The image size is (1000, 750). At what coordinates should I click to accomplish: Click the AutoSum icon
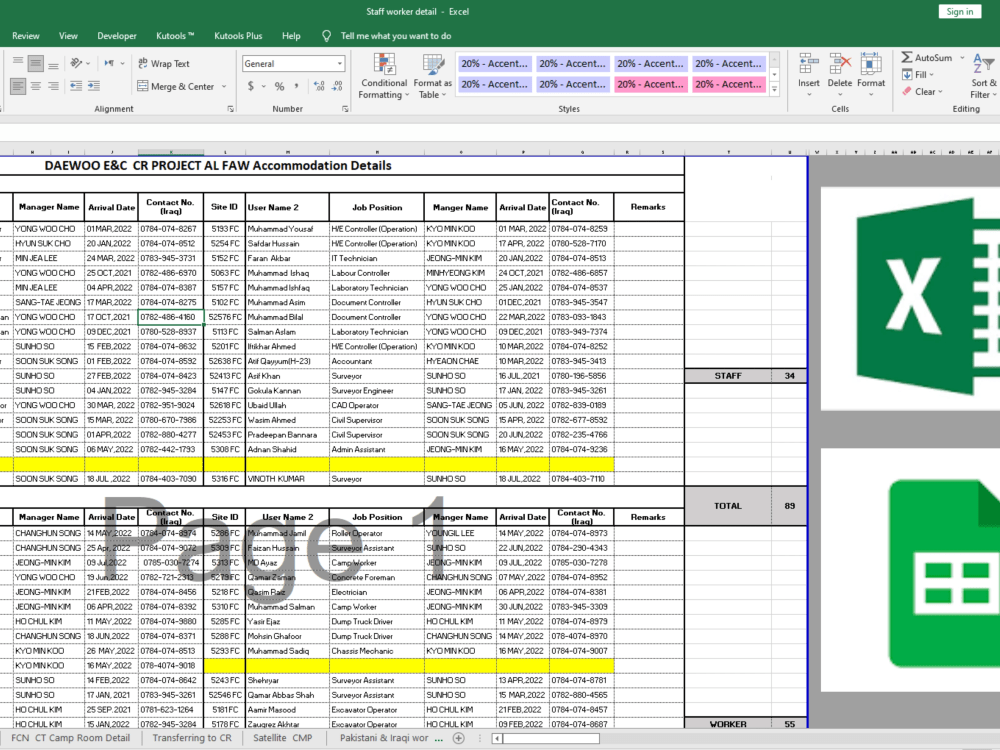(x=907, y=58)
